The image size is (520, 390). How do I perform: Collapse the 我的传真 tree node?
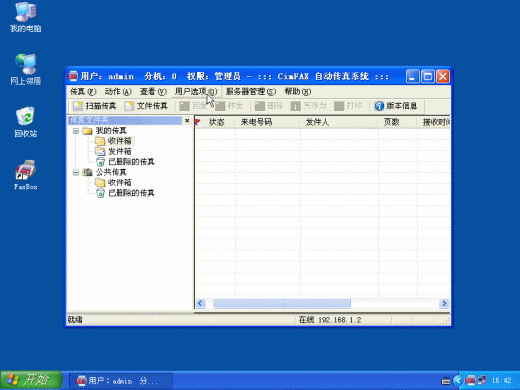(76, 131)
